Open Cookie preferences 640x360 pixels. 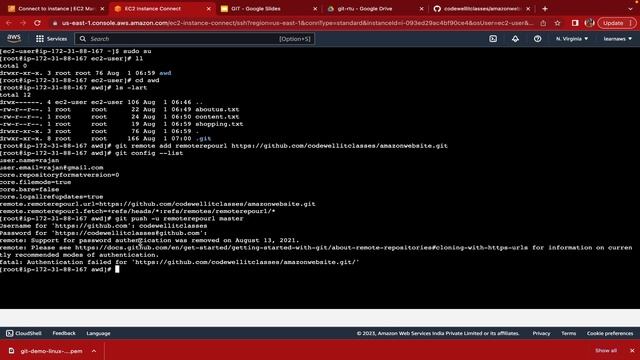(x=610, y=333)
